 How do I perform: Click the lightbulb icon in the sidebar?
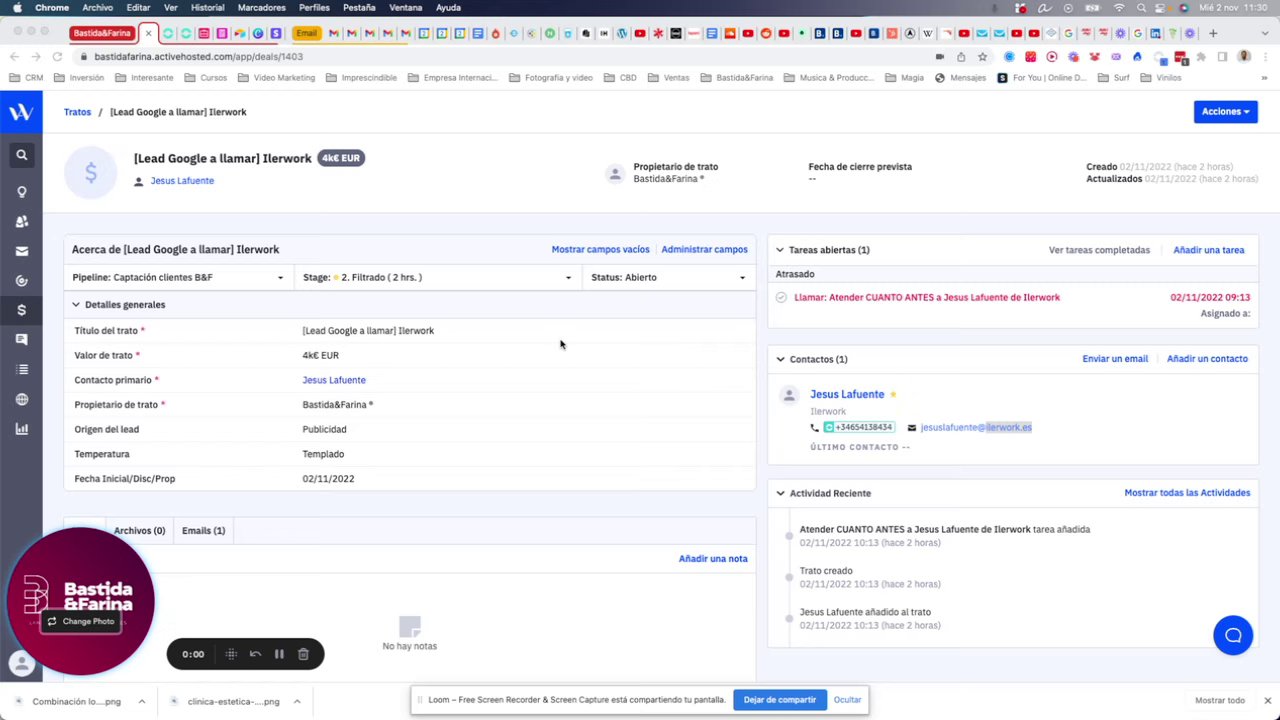tap(21, 192)
